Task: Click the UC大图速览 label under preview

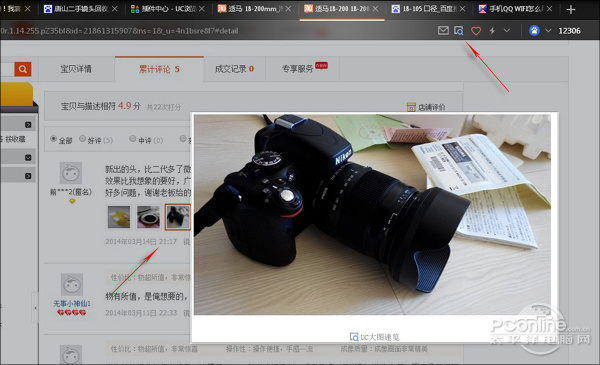Action: click(x=375, y=337)
